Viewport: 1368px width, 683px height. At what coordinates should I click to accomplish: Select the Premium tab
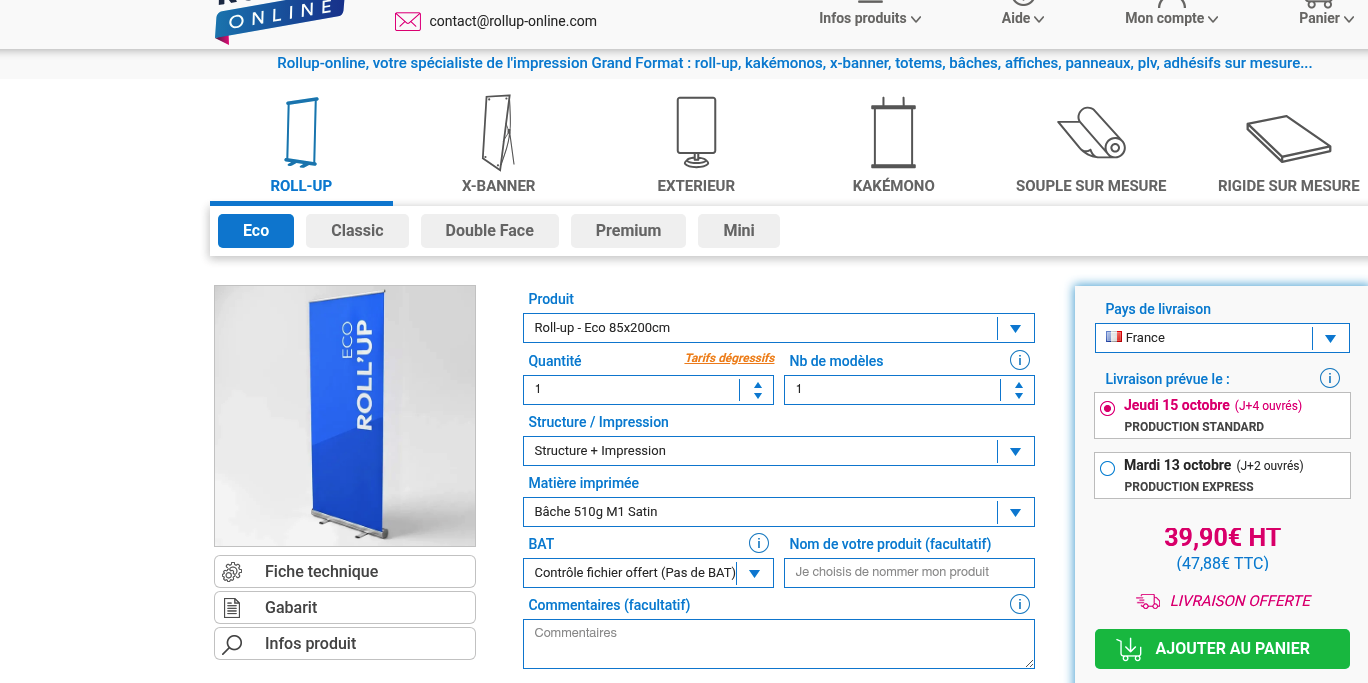(628, 230)
